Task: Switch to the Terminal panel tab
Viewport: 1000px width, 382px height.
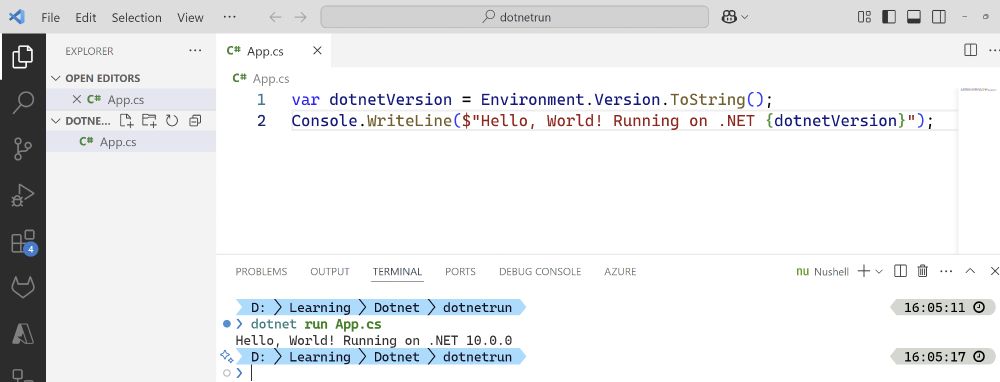Action: (x=397, y=272)
